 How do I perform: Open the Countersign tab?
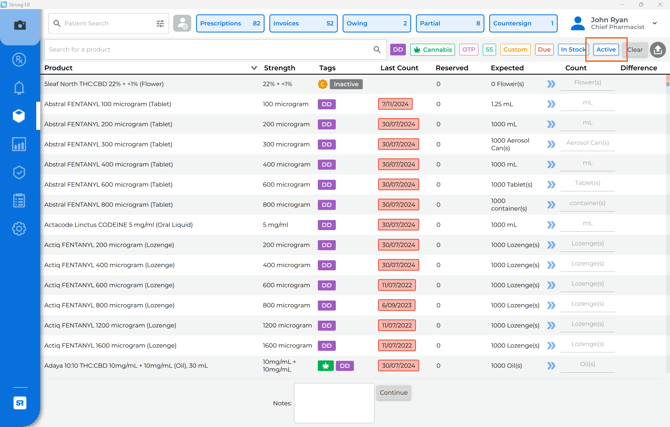pos(523,23)
